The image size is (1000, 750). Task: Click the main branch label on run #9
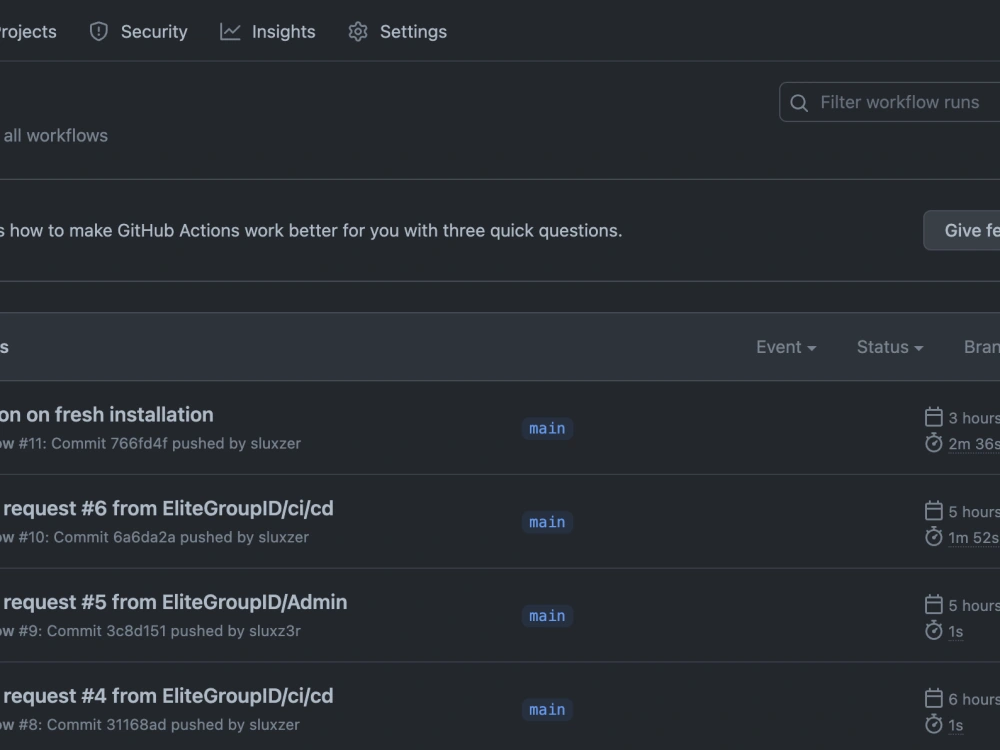(547, 616)
